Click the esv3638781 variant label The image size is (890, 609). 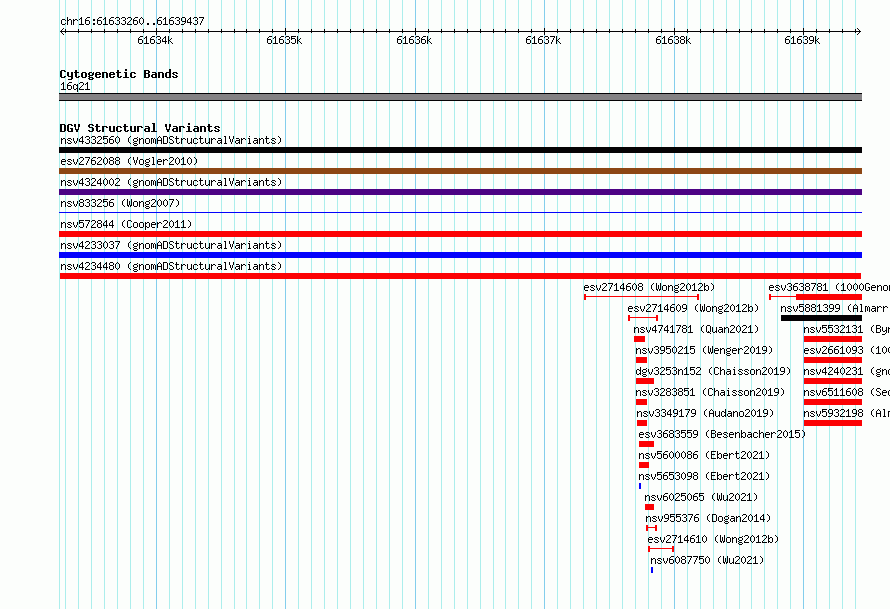[x=829, y=287]
